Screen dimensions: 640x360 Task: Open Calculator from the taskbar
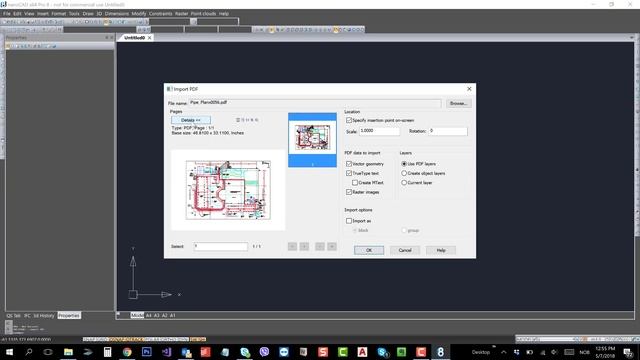[107, 352]
